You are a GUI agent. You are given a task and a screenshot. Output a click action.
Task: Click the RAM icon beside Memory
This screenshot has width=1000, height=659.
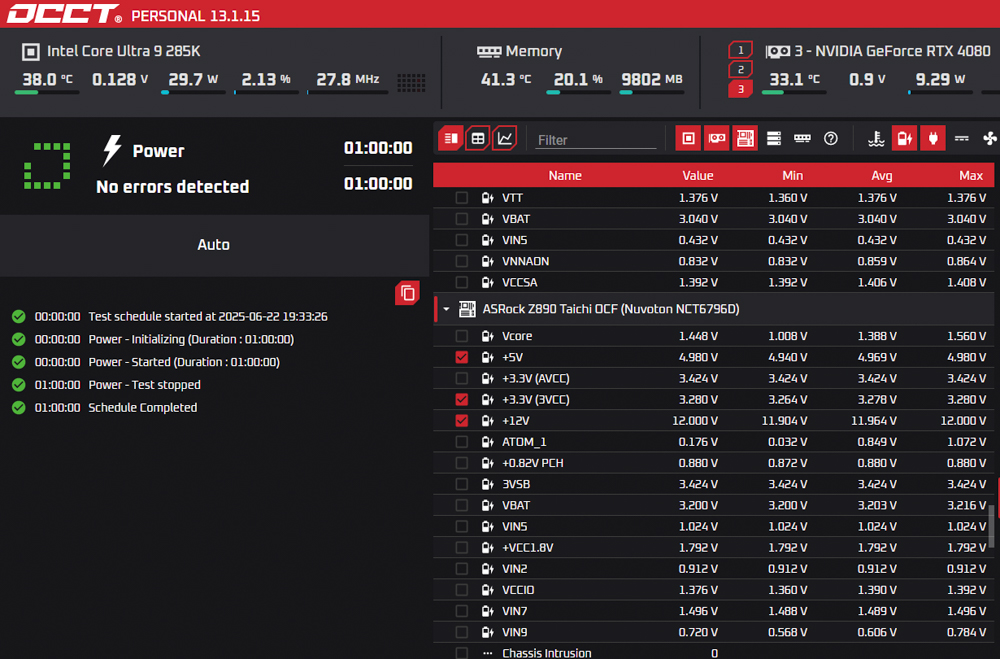click(x=489, y=52)
